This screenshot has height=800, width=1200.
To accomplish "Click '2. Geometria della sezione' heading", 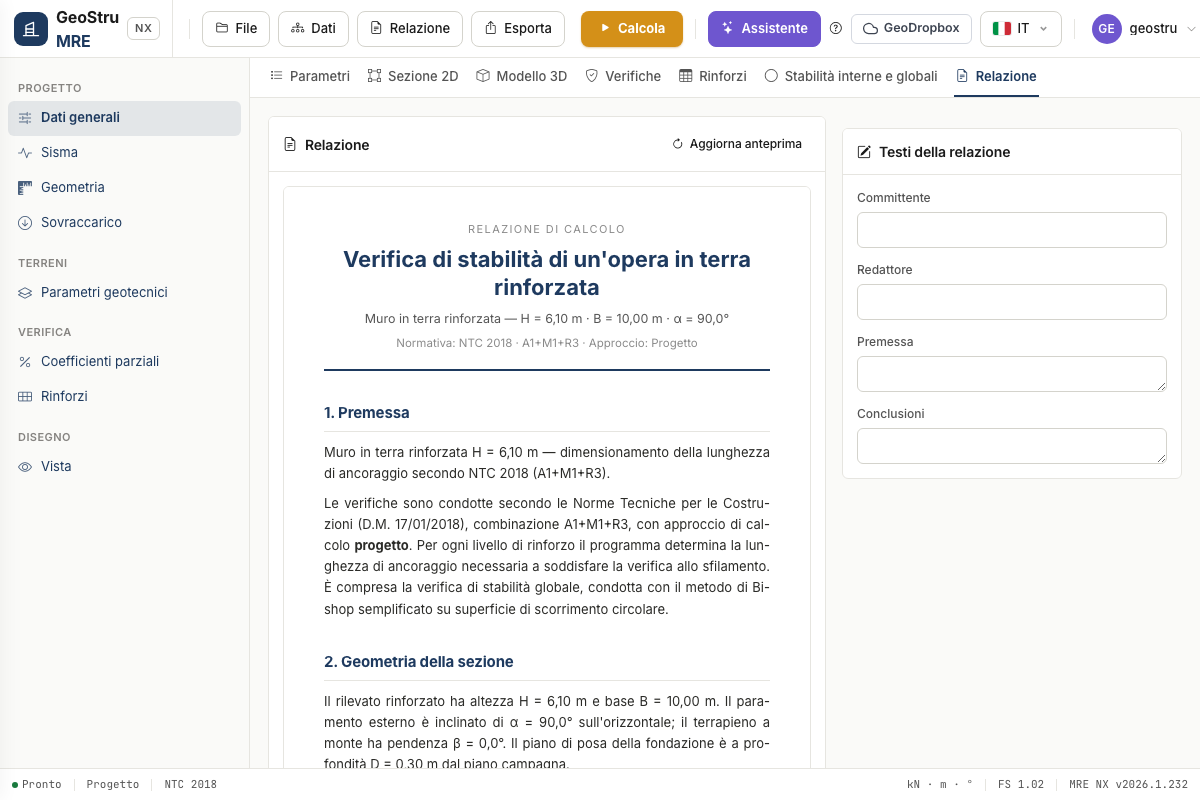I will click(419, 662).
